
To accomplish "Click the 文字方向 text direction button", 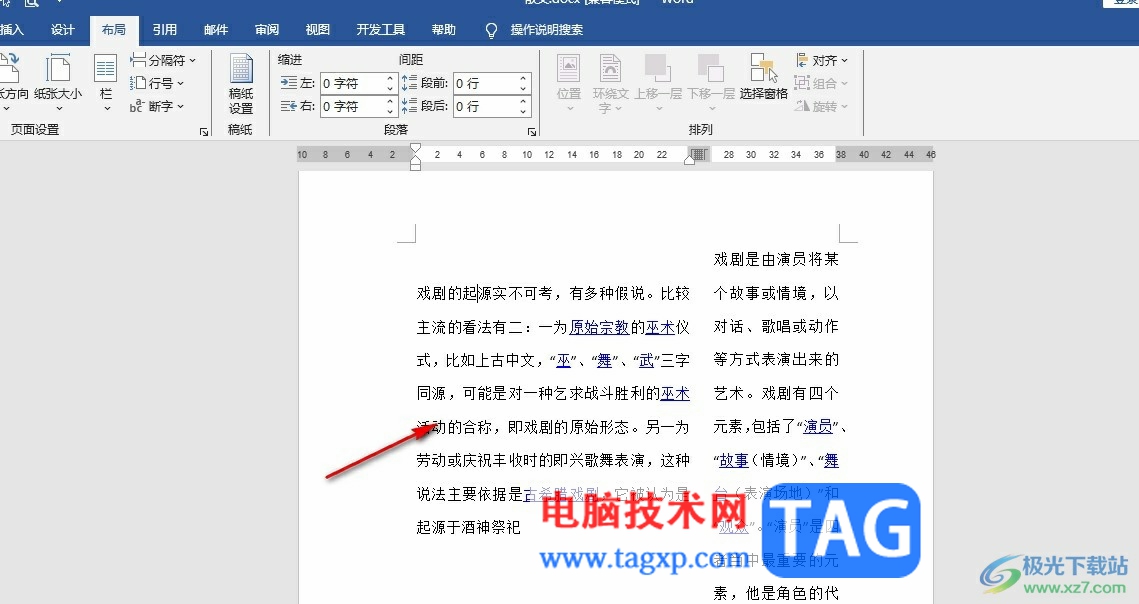I will [x=13, y=82].
